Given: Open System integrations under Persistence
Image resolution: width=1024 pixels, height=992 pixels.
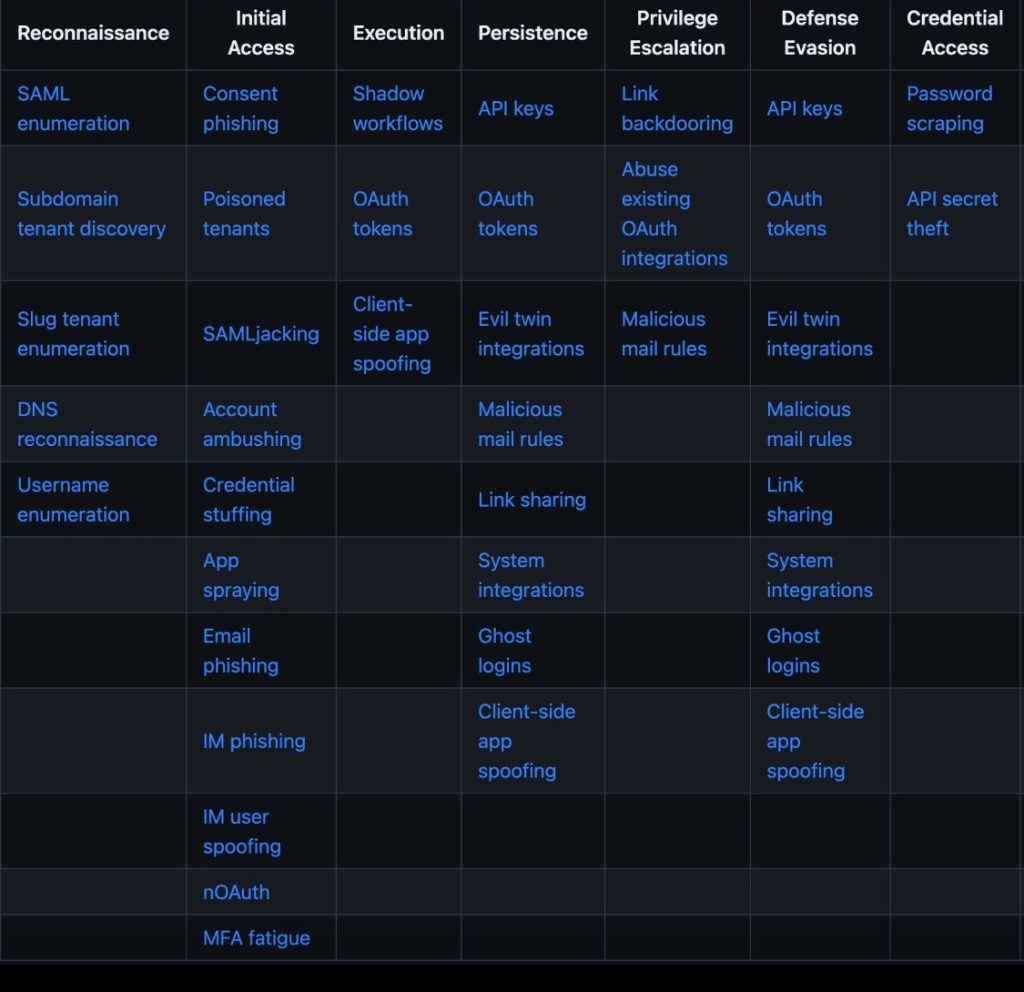Looking at the screenshot, I should point(531,575).
